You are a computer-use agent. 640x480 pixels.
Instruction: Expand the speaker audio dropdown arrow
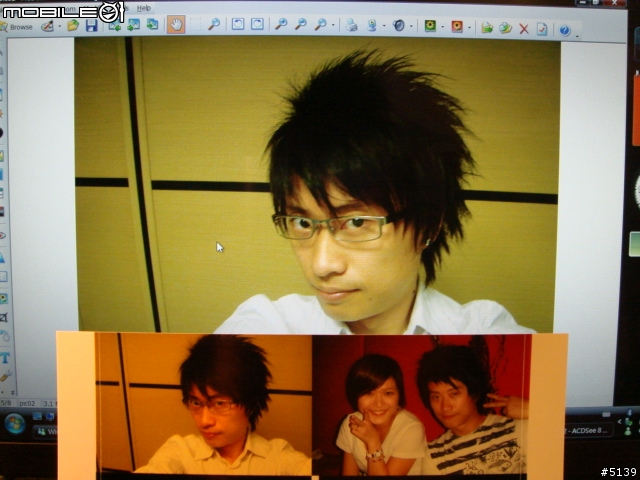(x=411, y=27)
